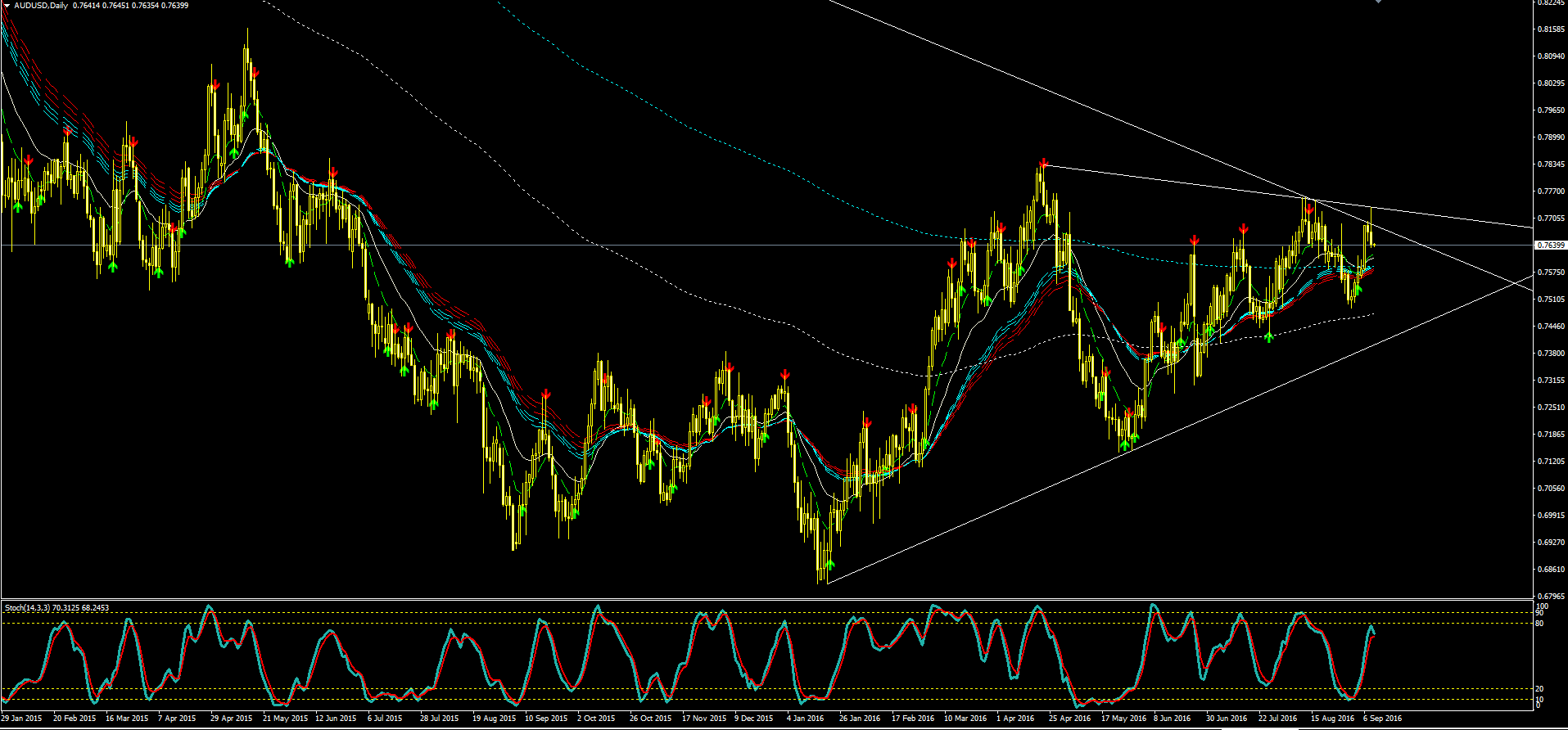Image resolution: width=1568 pixels, height=730 pixels.
Task: Click price scale value 0.67965
Action: [1551, 597]
